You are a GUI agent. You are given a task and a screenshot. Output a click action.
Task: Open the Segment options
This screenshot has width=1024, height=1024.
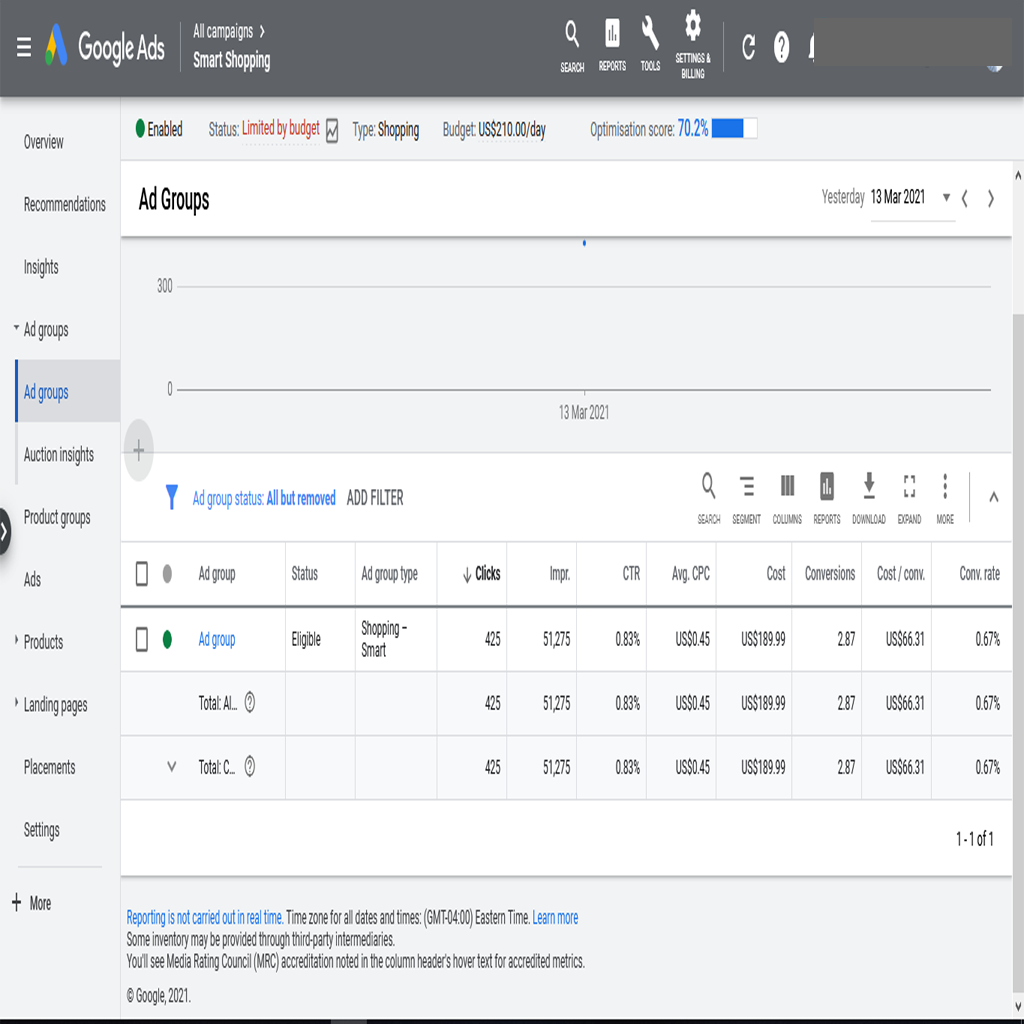[746, 498]
